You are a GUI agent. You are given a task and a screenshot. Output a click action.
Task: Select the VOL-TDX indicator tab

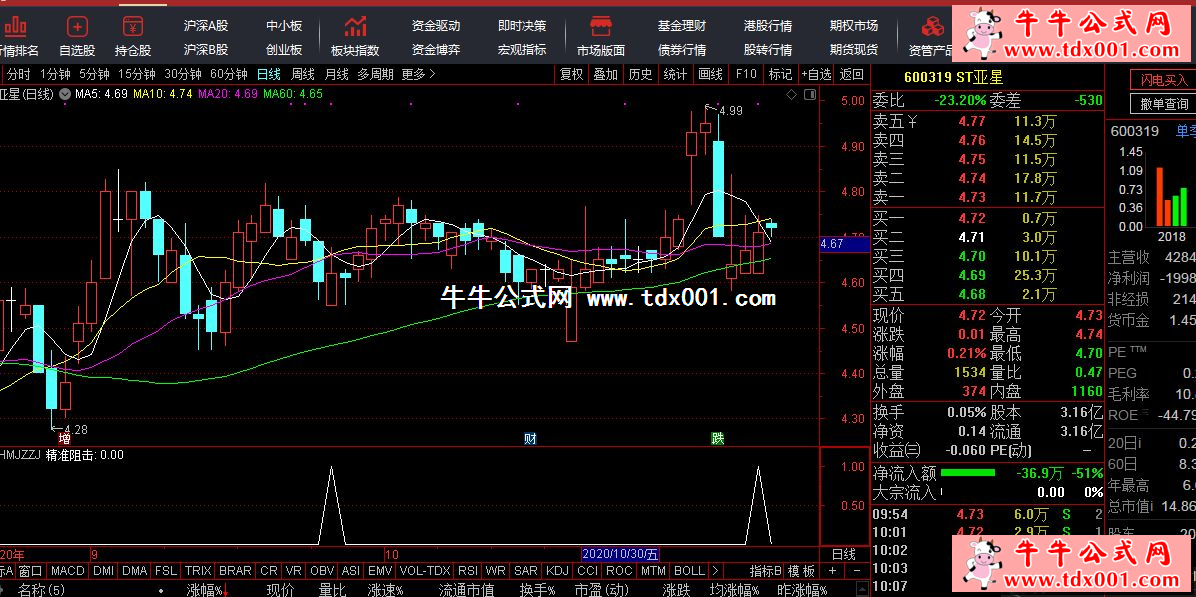point(425,570)
